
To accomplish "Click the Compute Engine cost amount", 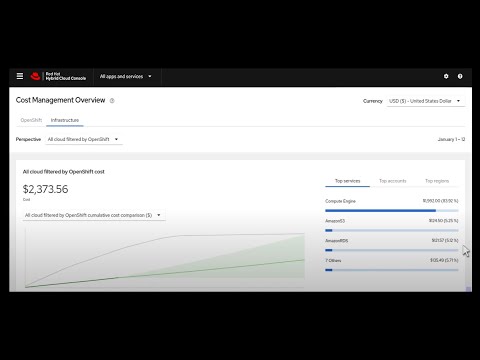I will pyautogui.click(x=440, y=201).
